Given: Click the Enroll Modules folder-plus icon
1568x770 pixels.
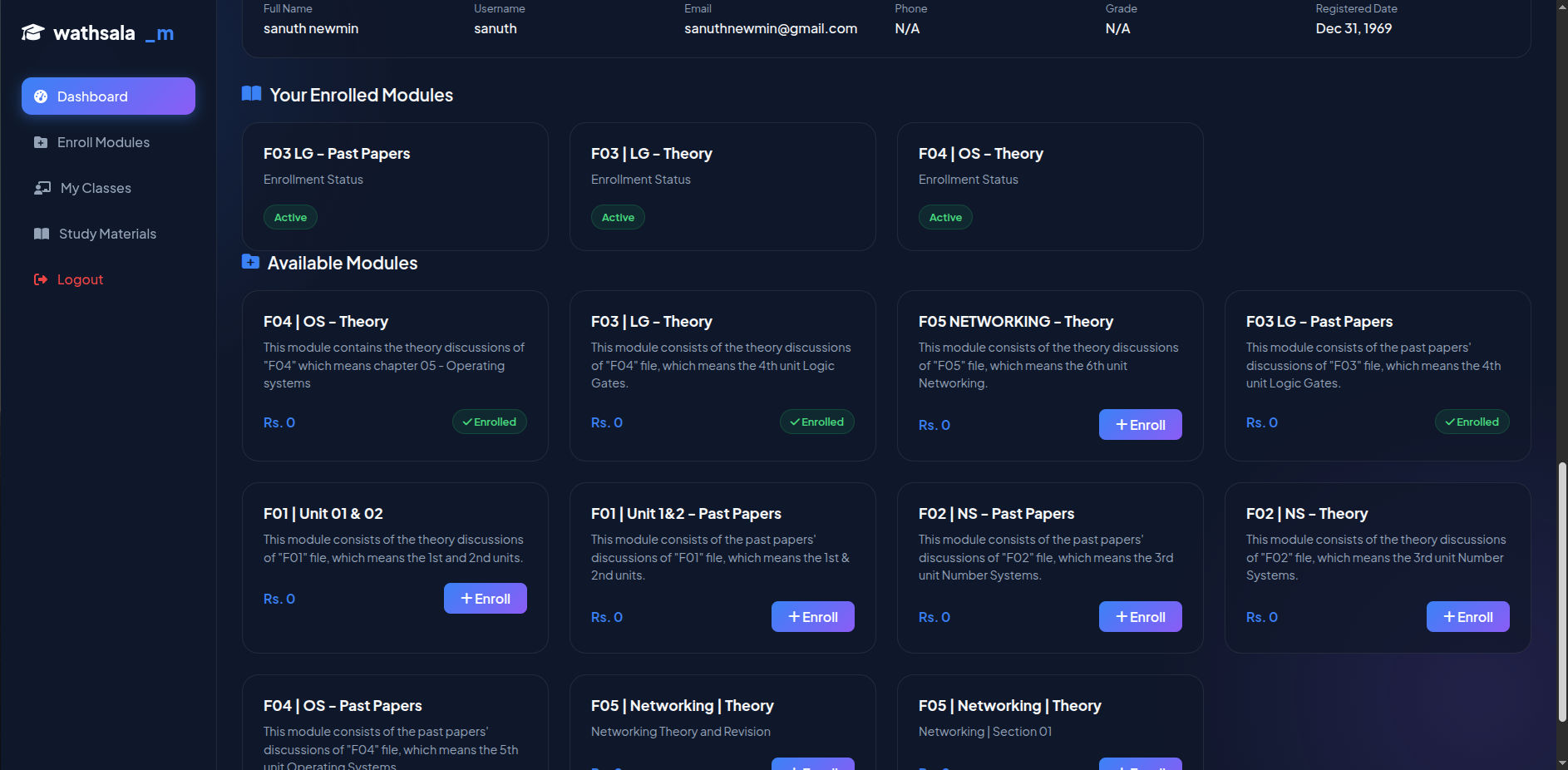Looking at the screenshot, I should click(x=41, y=142).
